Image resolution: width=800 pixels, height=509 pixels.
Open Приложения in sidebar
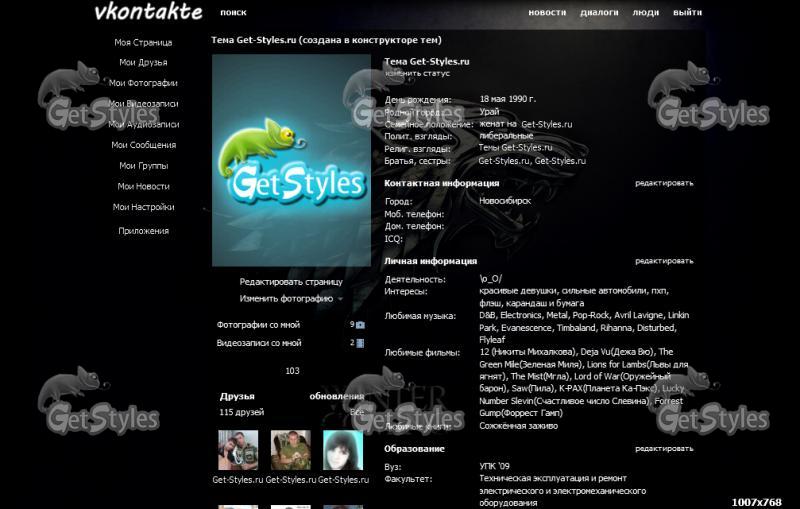[143, 231]
